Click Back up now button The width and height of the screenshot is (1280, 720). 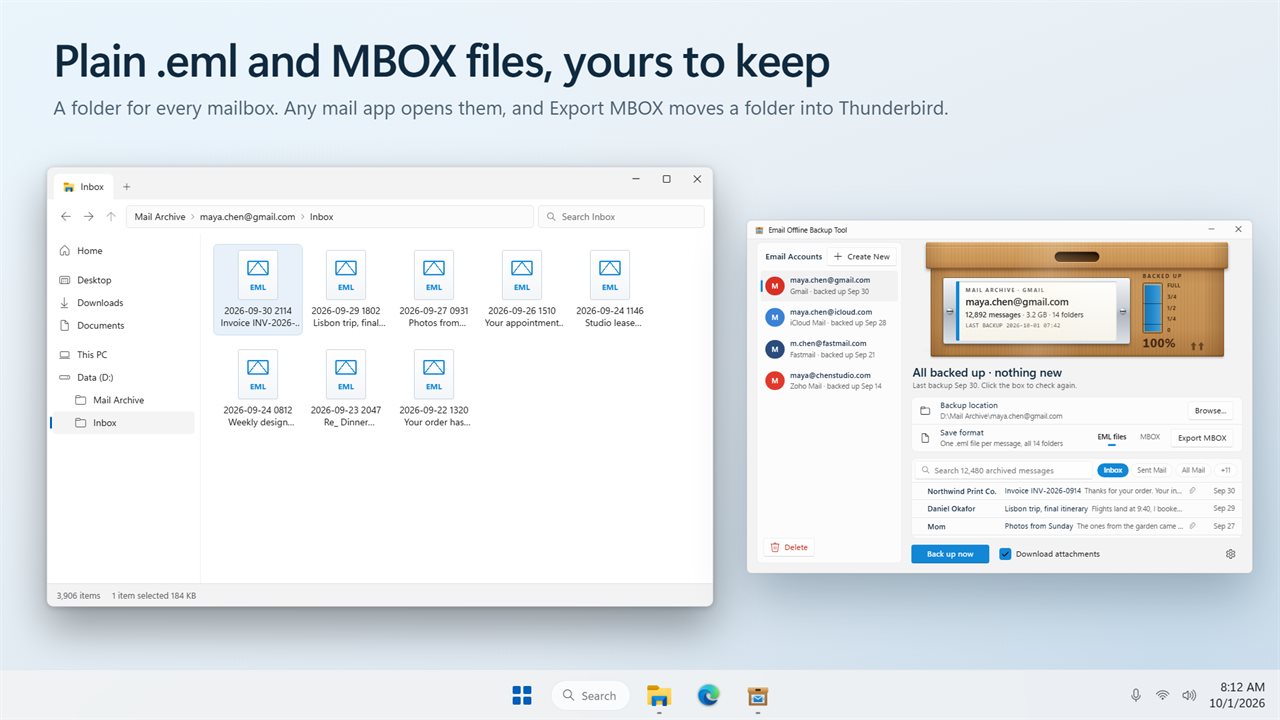950,554
